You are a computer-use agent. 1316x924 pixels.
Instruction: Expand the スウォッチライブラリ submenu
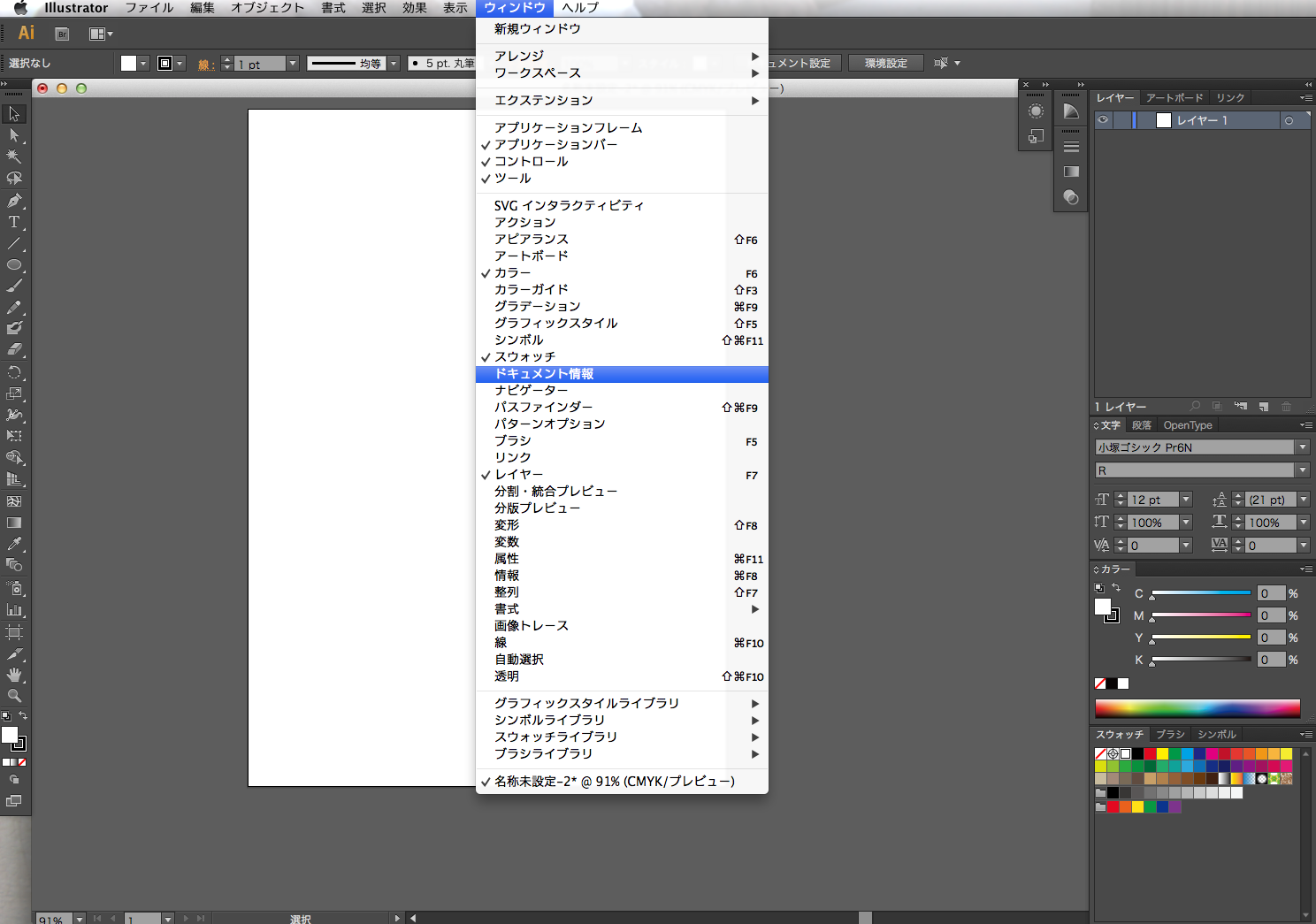point(622,737)
